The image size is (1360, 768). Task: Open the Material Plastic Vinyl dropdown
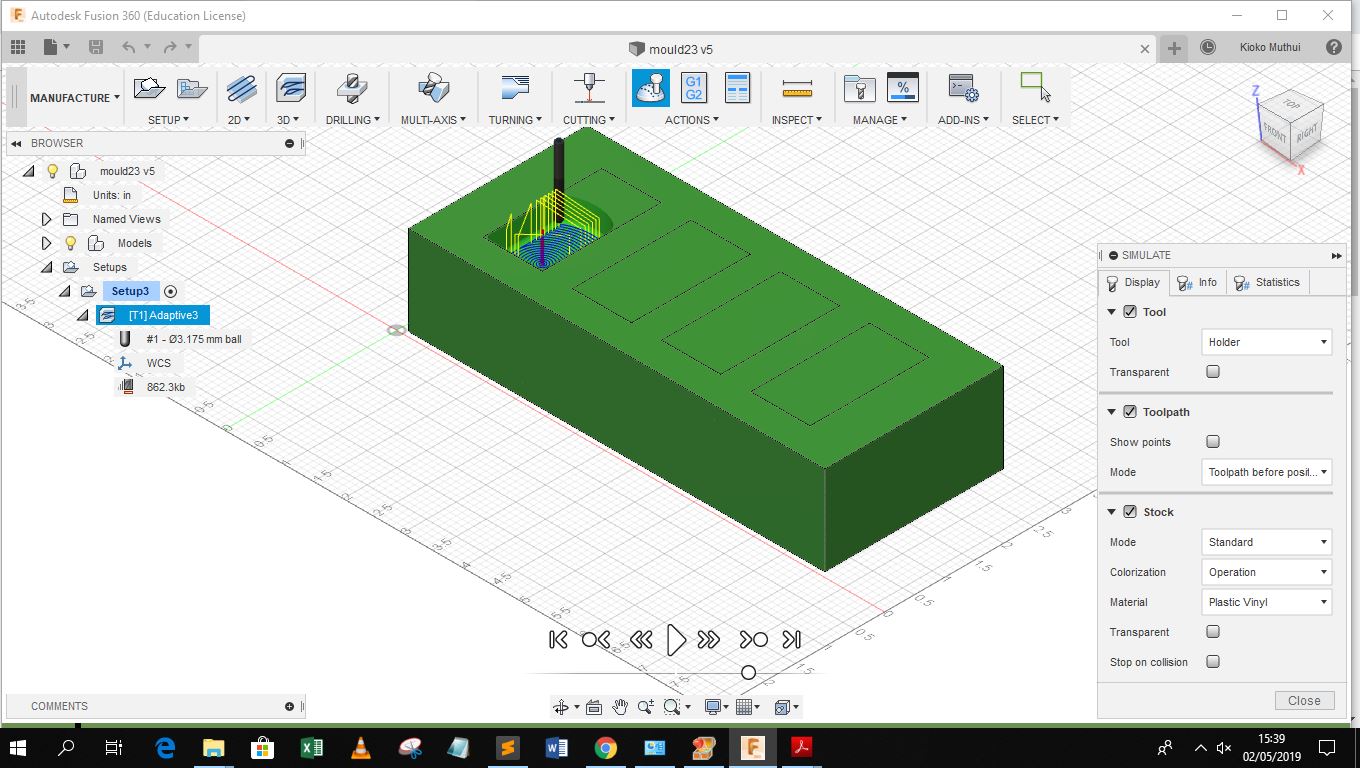[x=1266, y=602]
